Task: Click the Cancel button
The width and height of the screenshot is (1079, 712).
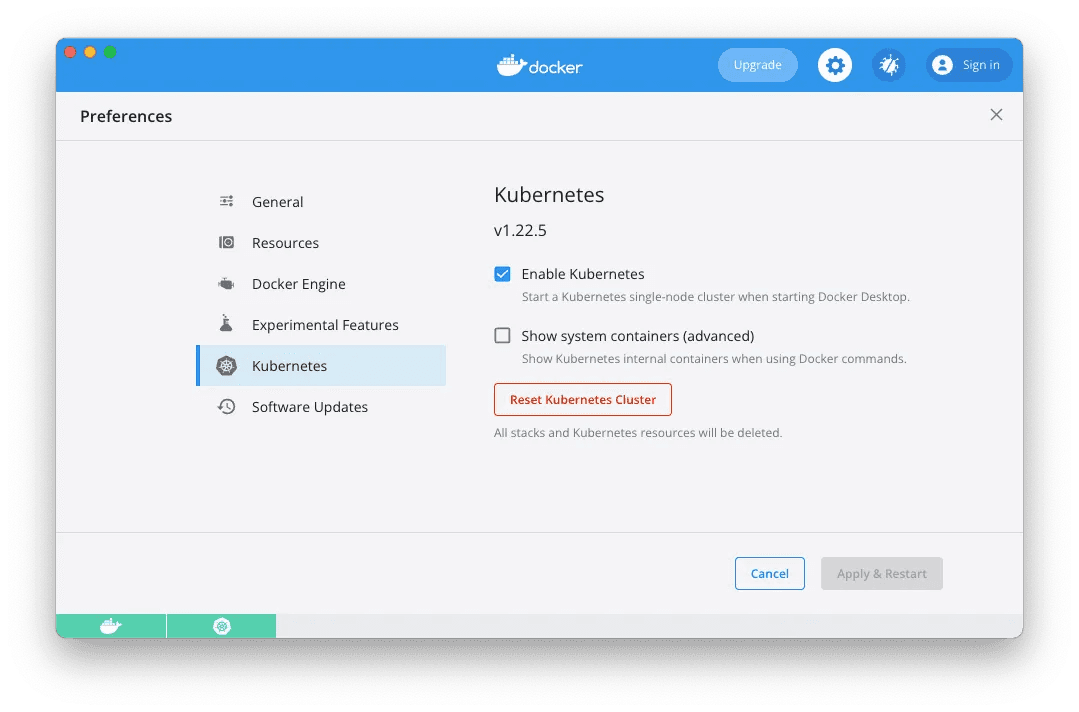Action: click(769, 574)
